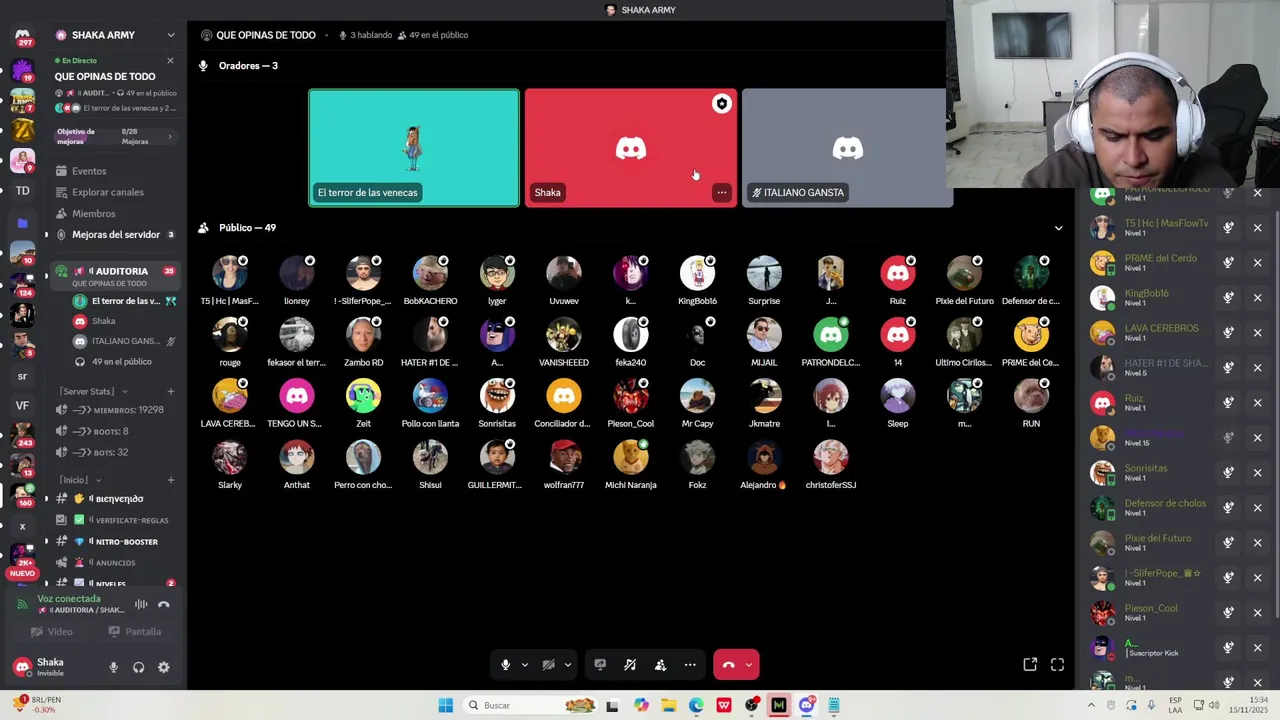Open Discord from the taskbar
Viewport: 1280px width, 720px height.
(806, 706)
